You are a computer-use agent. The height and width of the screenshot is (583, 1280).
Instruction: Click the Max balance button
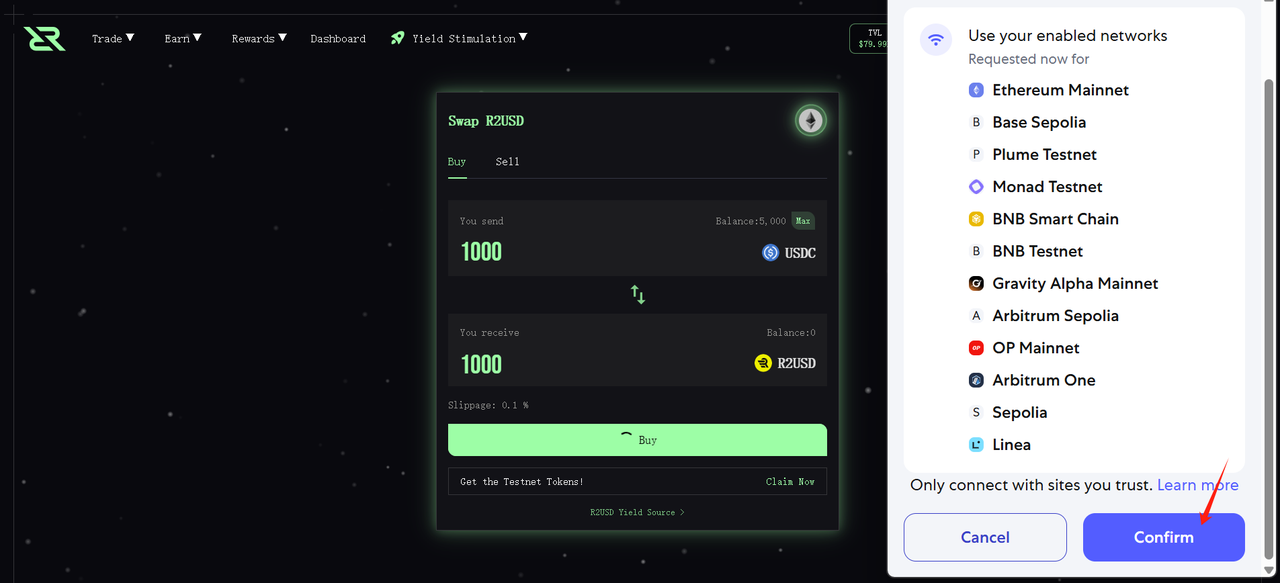[803, 221]
